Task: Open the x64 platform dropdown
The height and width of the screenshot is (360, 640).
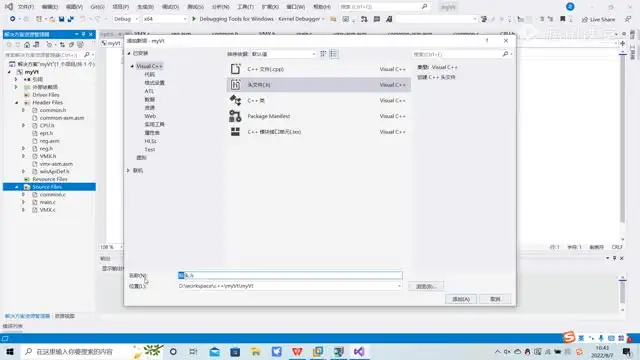Action: click(x=165, y=19)
